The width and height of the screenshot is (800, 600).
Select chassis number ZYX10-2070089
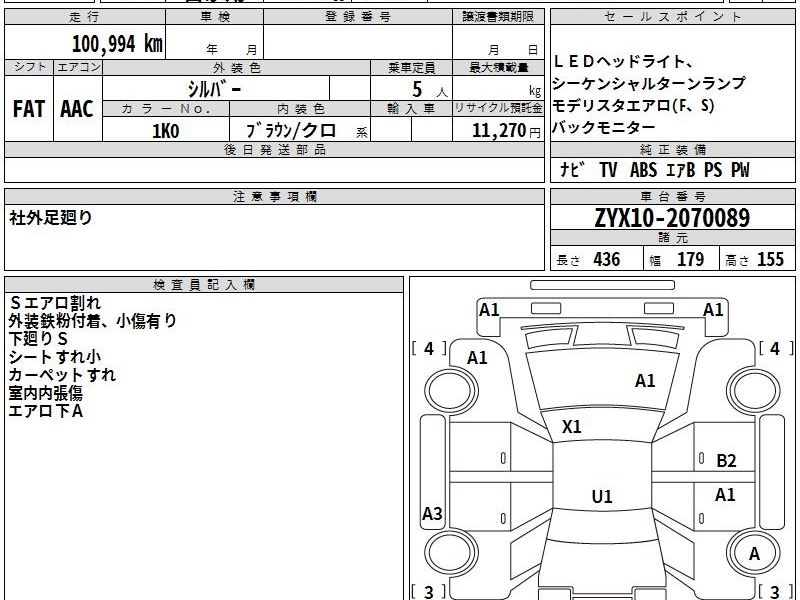coord(672,218)
